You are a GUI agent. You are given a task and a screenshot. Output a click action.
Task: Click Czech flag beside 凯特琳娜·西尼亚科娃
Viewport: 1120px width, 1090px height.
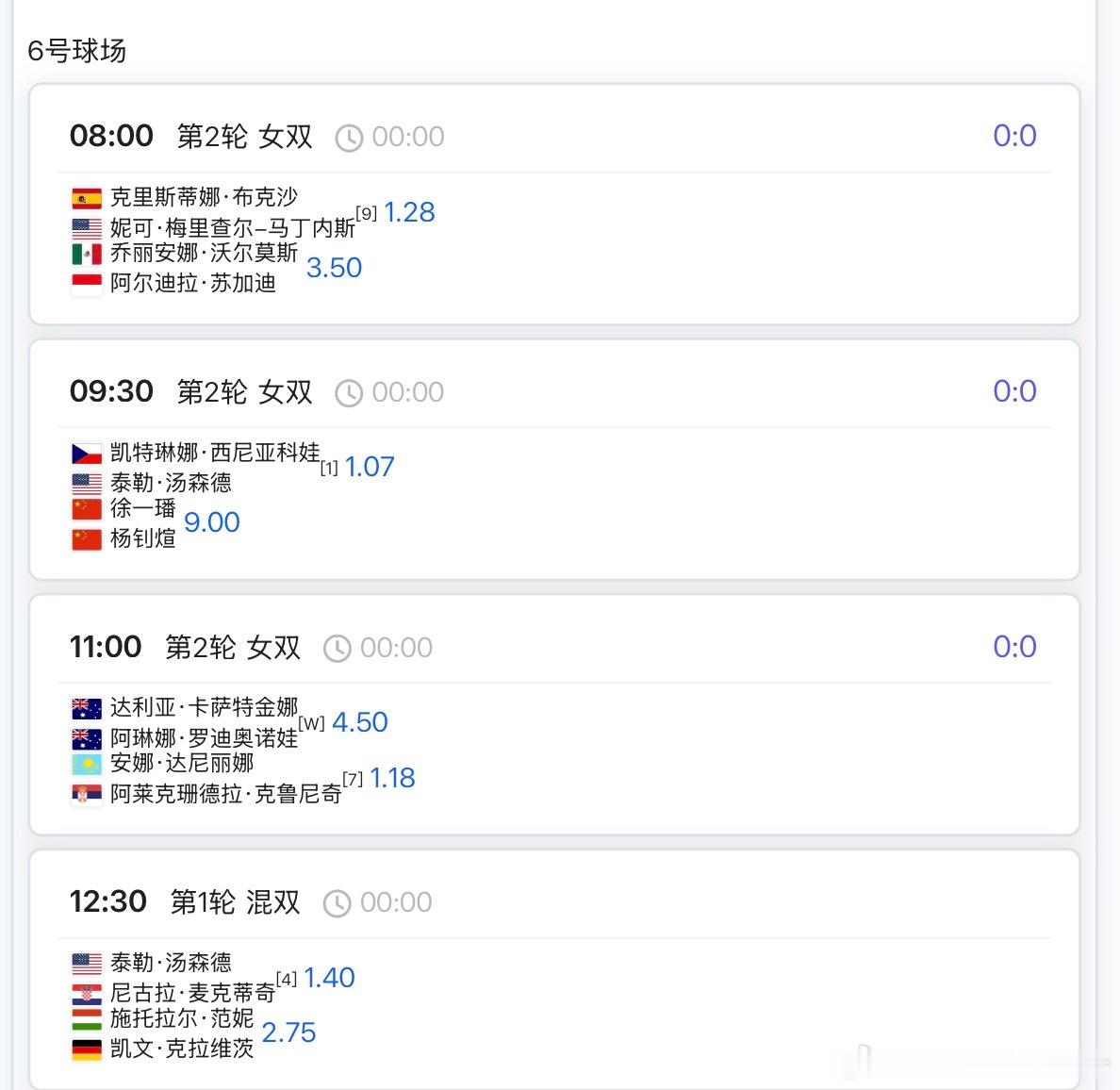(87, 454)
